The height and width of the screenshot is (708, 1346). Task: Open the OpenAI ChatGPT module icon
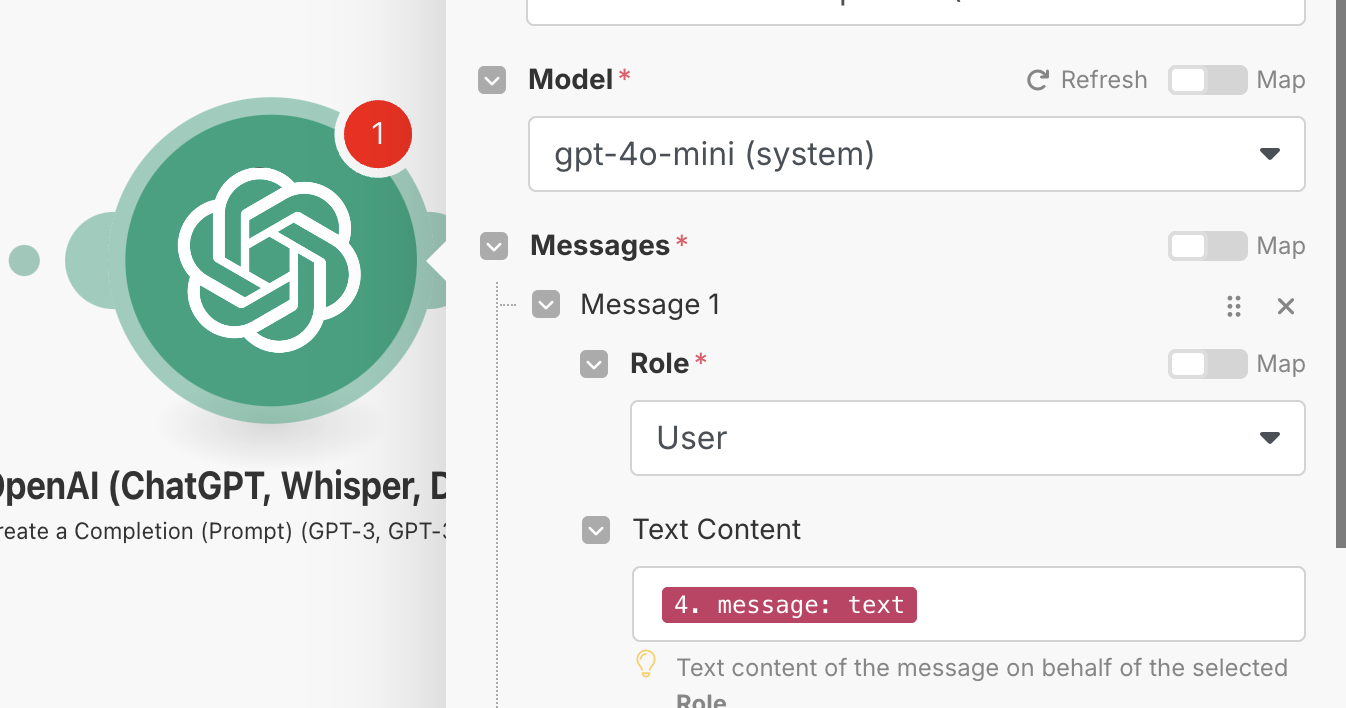pyautogui.click(x=270, y=260)
